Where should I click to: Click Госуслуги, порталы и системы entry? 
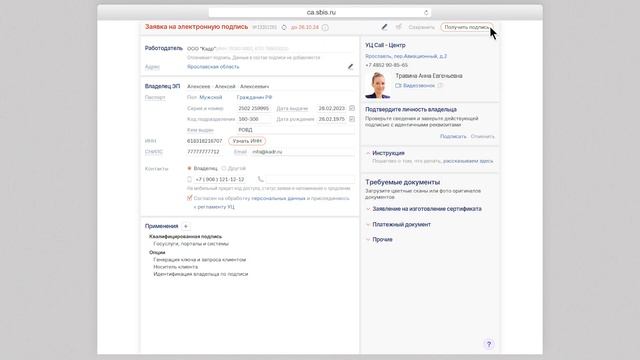pos(191,244)
